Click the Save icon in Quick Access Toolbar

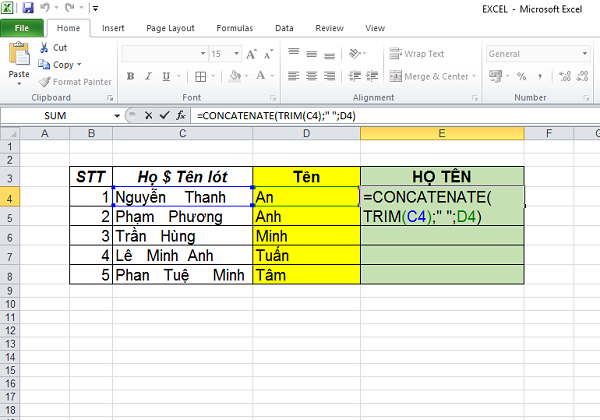pyautogui.click(x=28, y=8)
